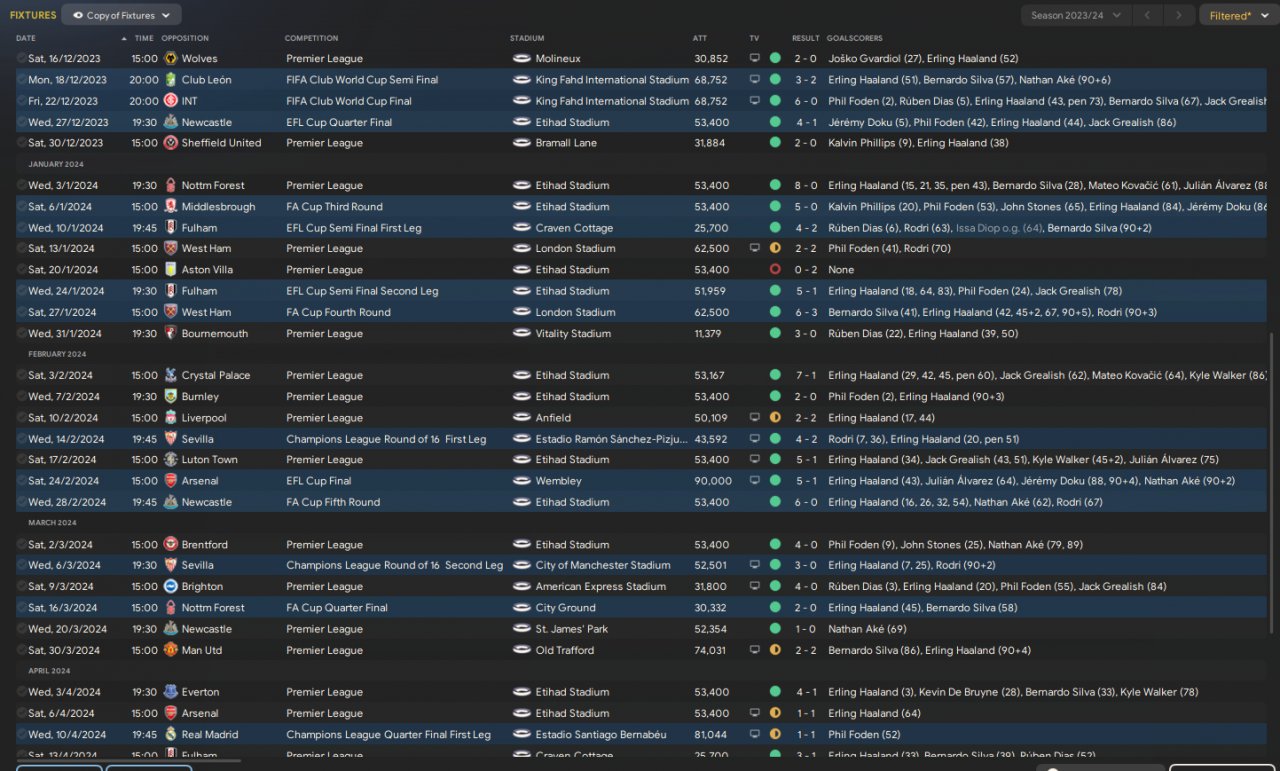Click the Middlesbrough club badge
This screenshot has width=1280, height=771.
point(170,207)
